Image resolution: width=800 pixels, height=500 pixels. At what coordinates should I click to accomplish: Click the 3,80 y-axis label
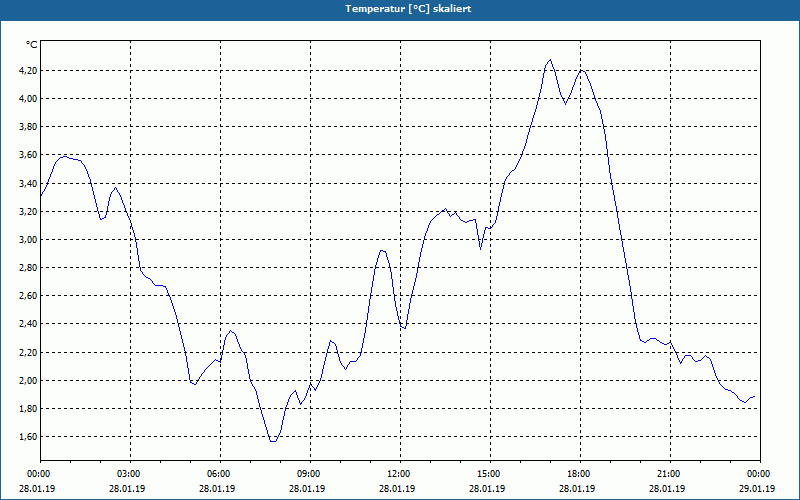coord(28,127)
